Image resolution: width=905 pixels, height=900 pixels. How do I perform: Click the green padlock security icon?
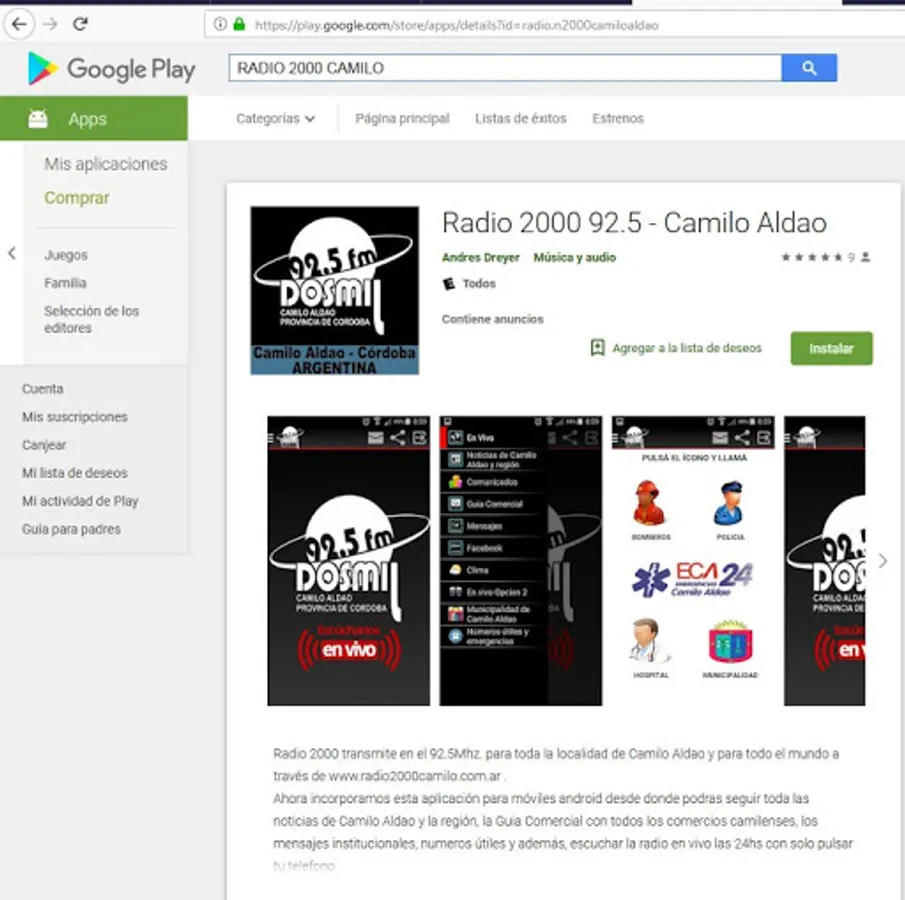[x=239, y=24]
